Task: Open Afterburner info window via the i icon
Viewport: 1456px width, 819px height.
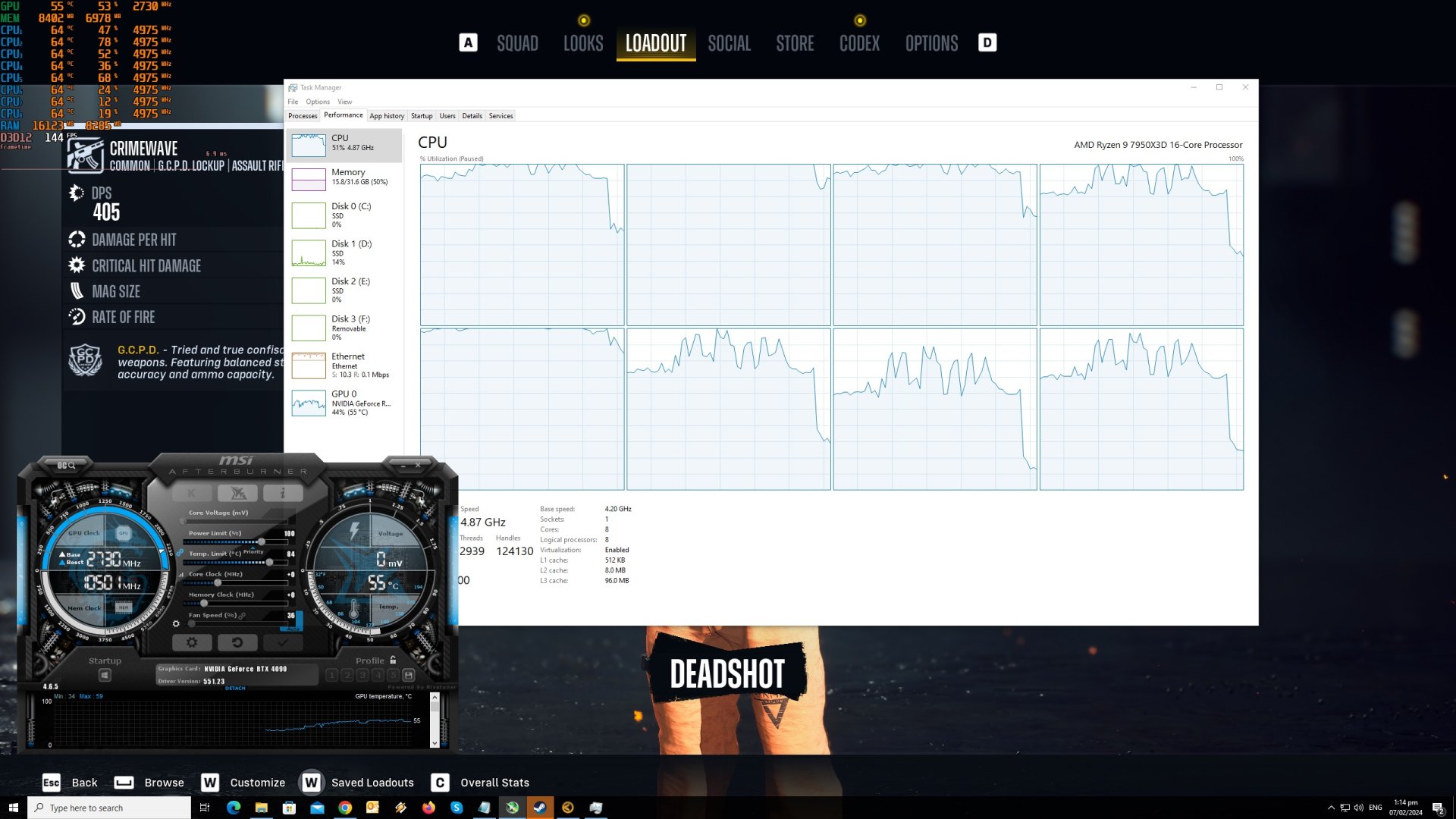Action: click(x=282, y=492)
